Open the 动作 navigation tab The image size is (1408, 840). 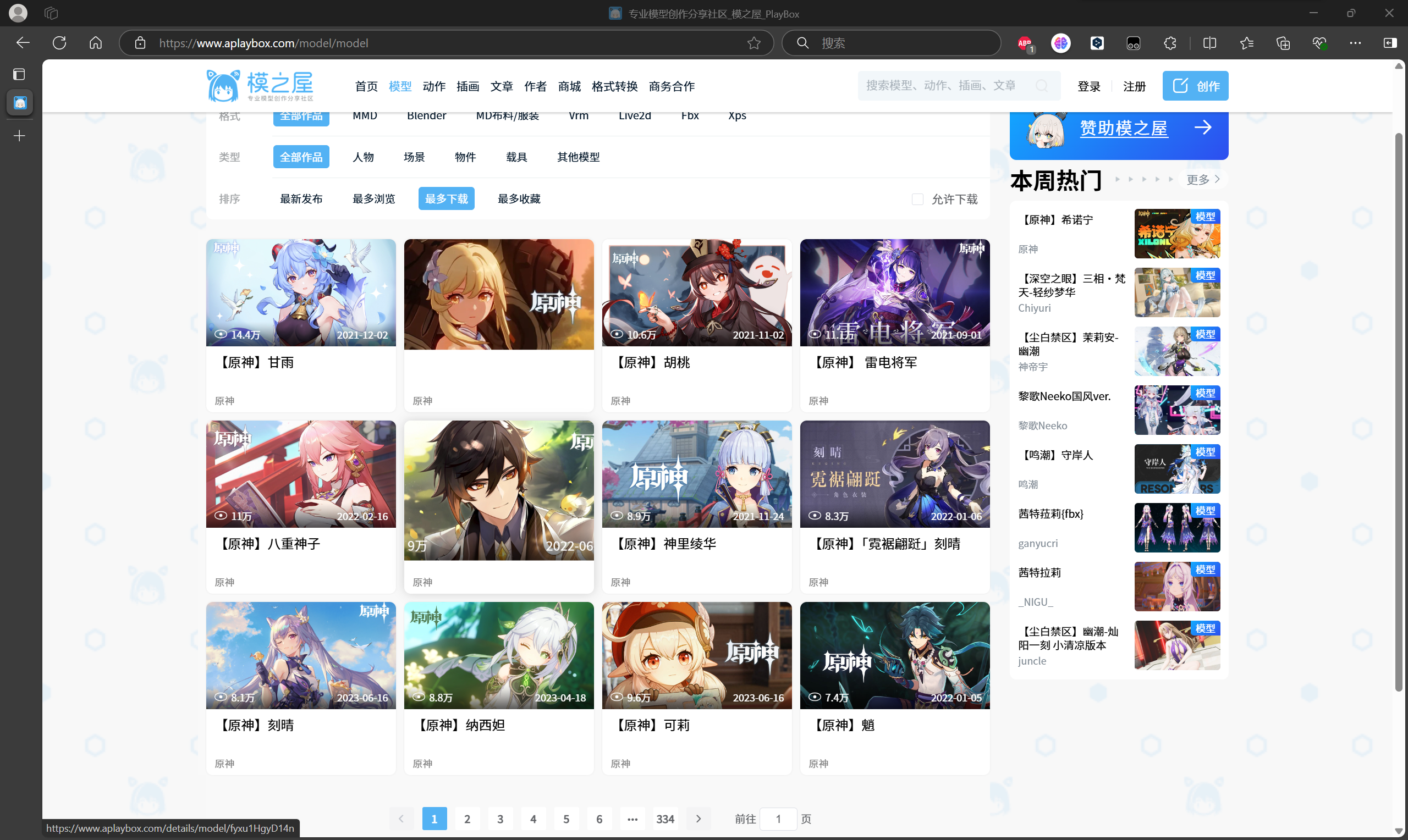click(433, 86)
